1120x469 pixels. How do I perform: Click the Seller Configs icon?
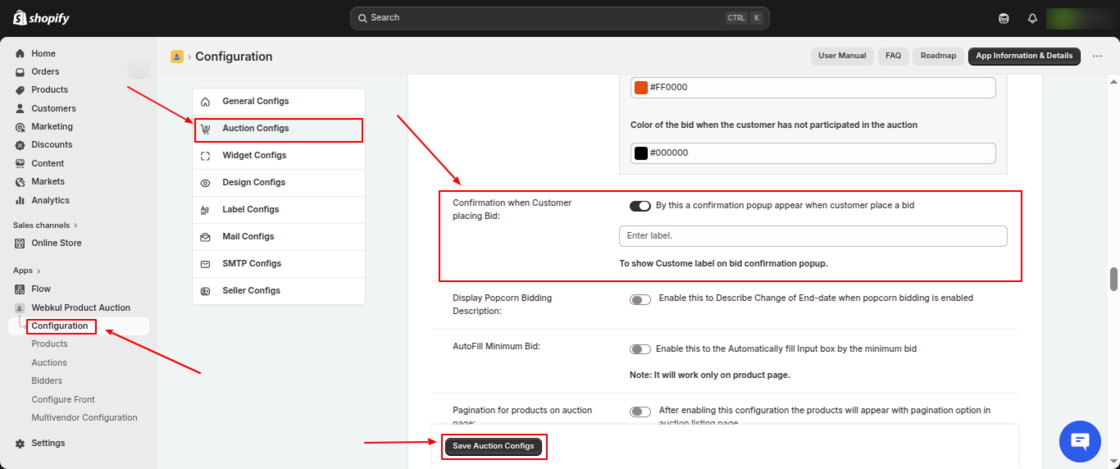[x=206, y=291]
